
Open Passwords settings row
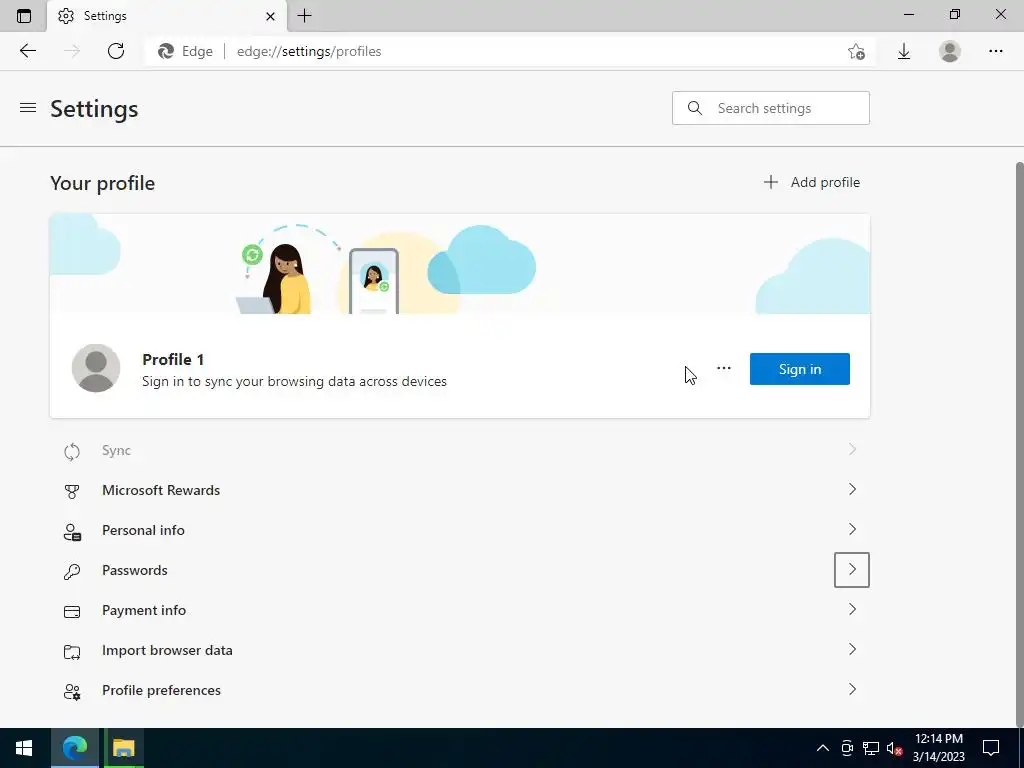(460, 570)
